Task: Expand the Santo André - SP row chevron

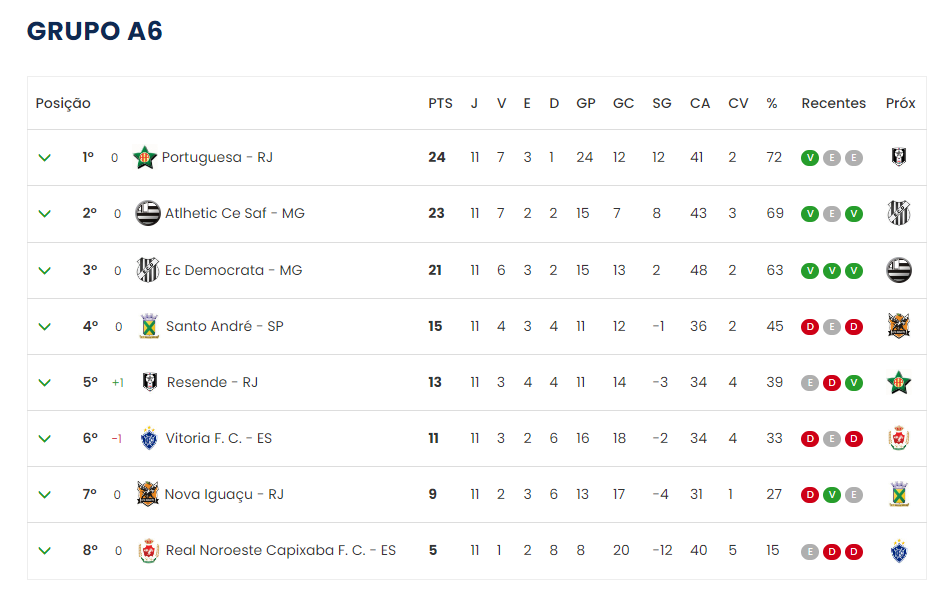Action: pos(44,326)
